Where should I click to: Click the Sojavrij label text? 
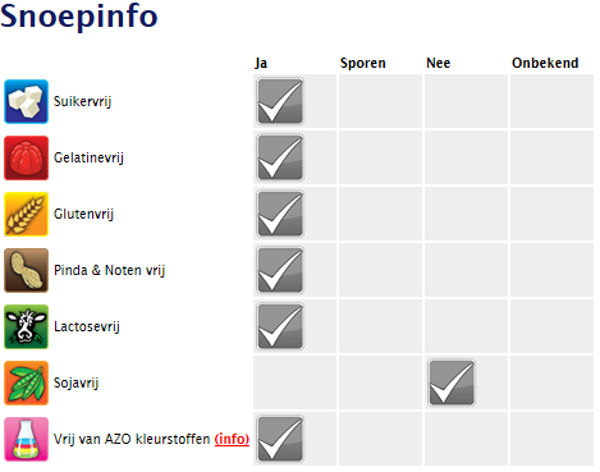[76, 382]
